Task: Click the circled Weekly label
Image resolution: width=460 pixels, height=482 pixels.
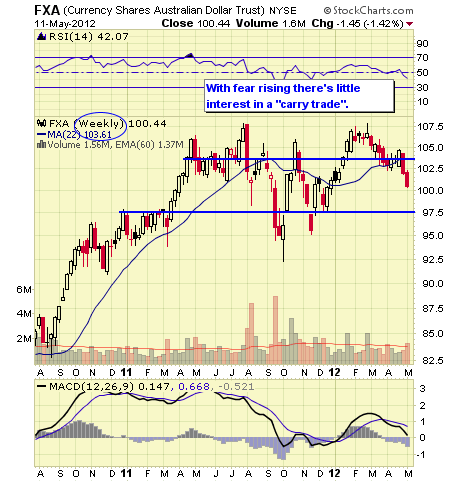Action: pos(100,124)
